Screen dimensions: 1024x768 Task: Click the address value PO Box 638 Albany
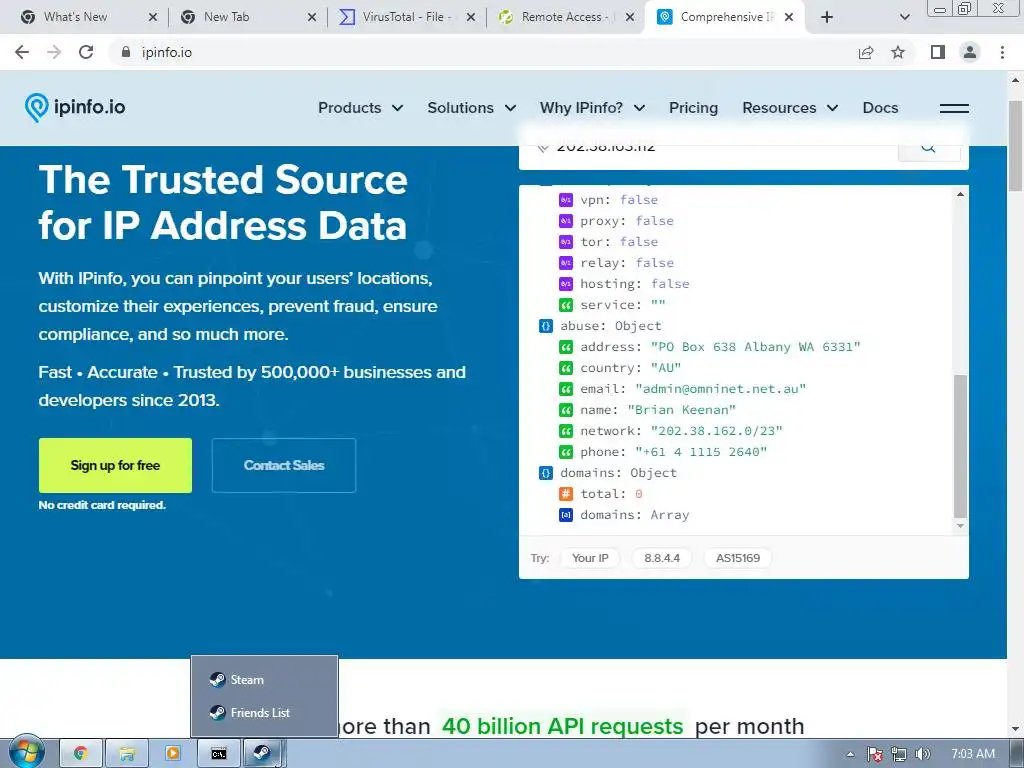pos(756,347)
